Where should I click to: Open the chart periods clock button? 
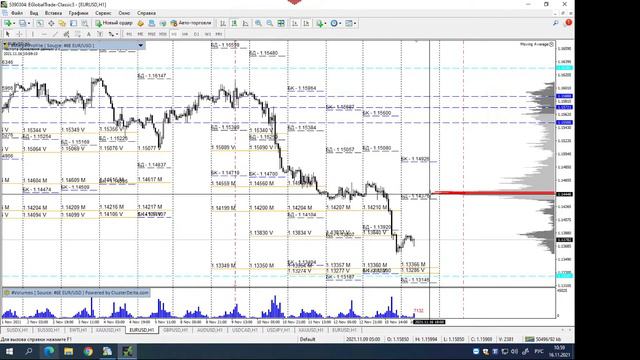coord(334,23)
